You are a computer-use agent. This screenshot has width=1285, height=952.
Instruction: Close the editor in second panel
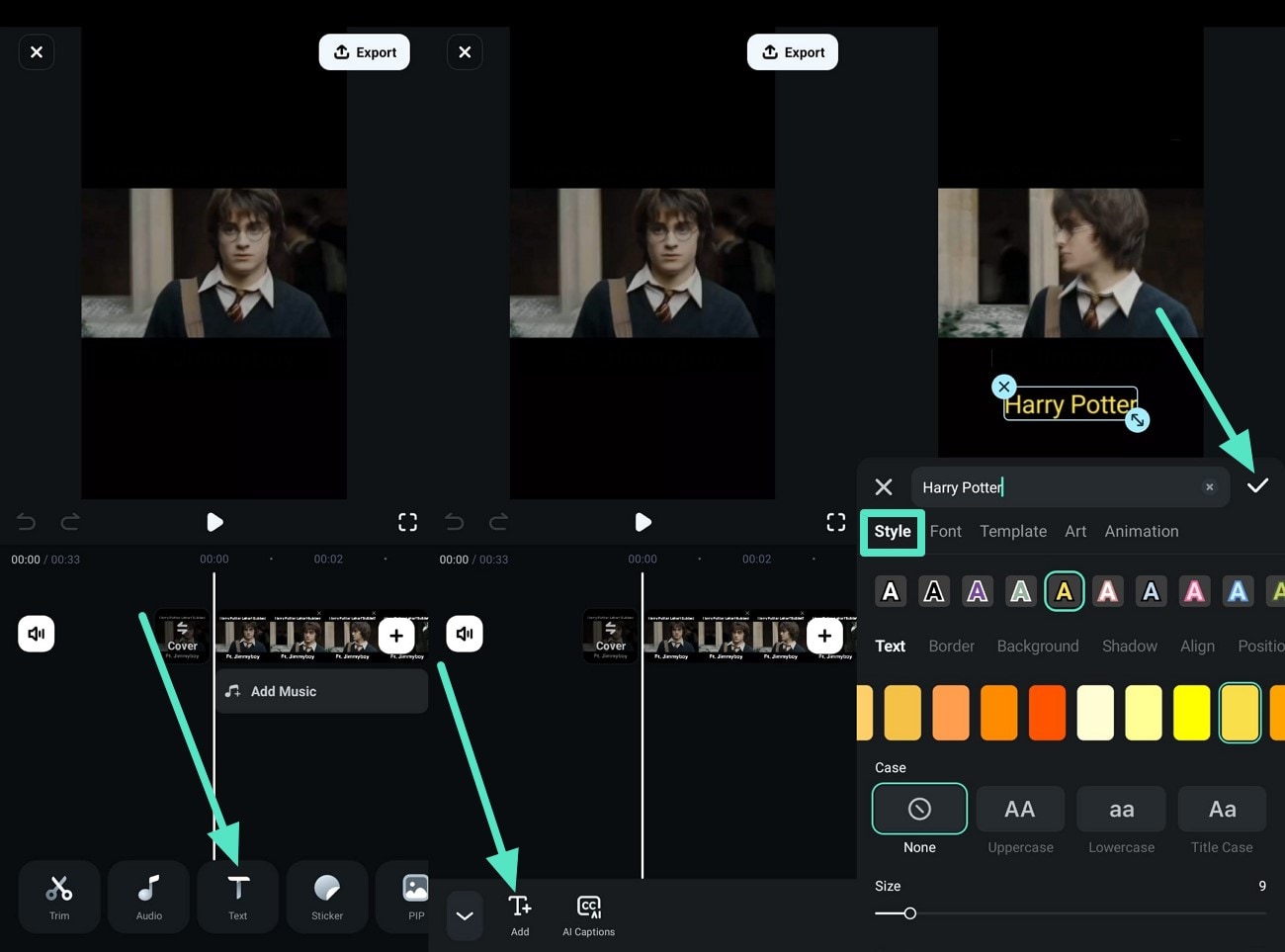465,52
